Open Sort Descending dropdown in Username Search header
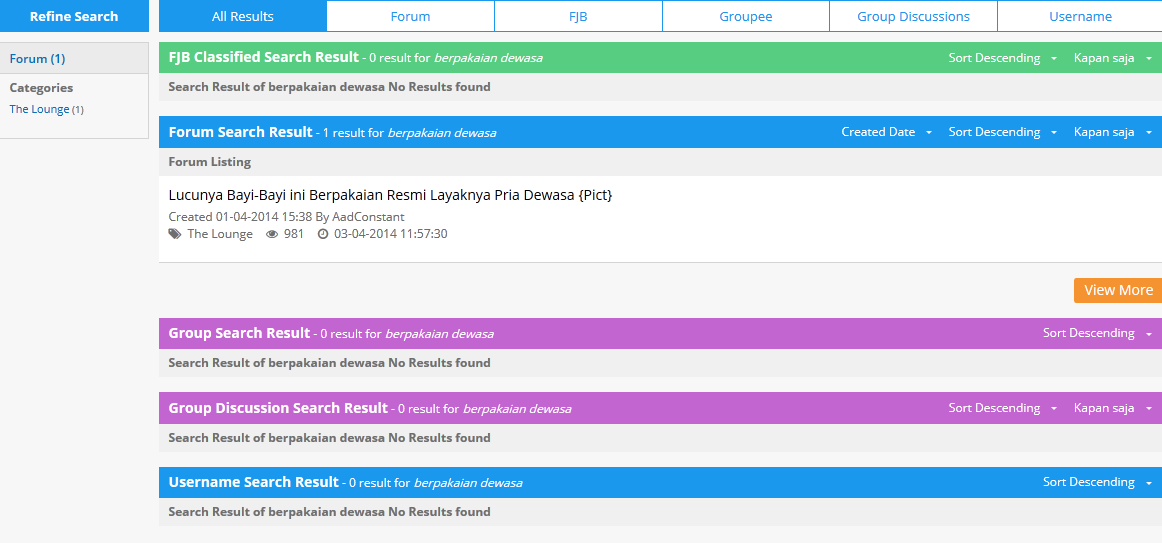 tap(1098, 482)
